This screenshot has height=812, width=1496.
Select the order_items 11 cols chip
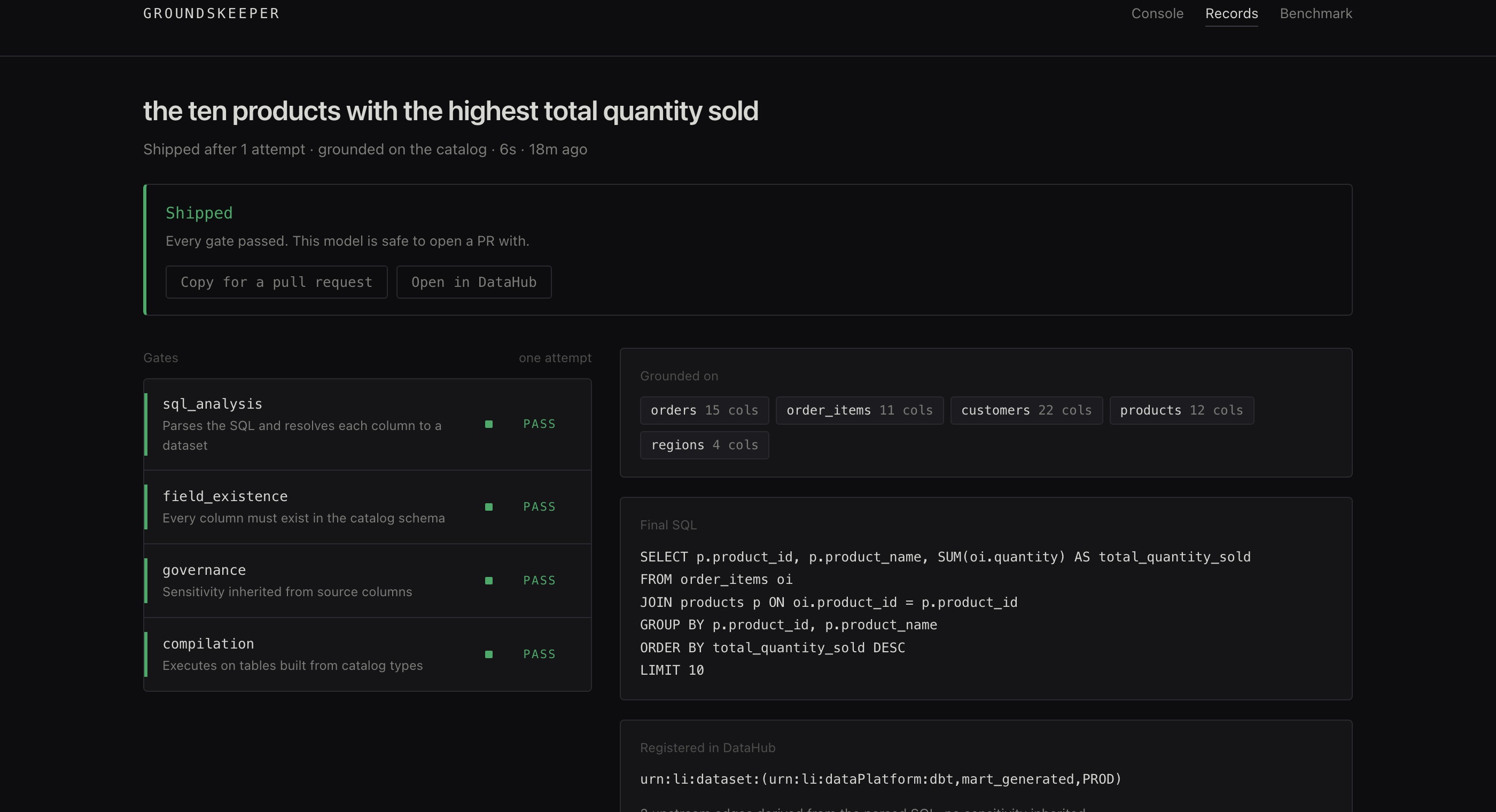point(860,411)
